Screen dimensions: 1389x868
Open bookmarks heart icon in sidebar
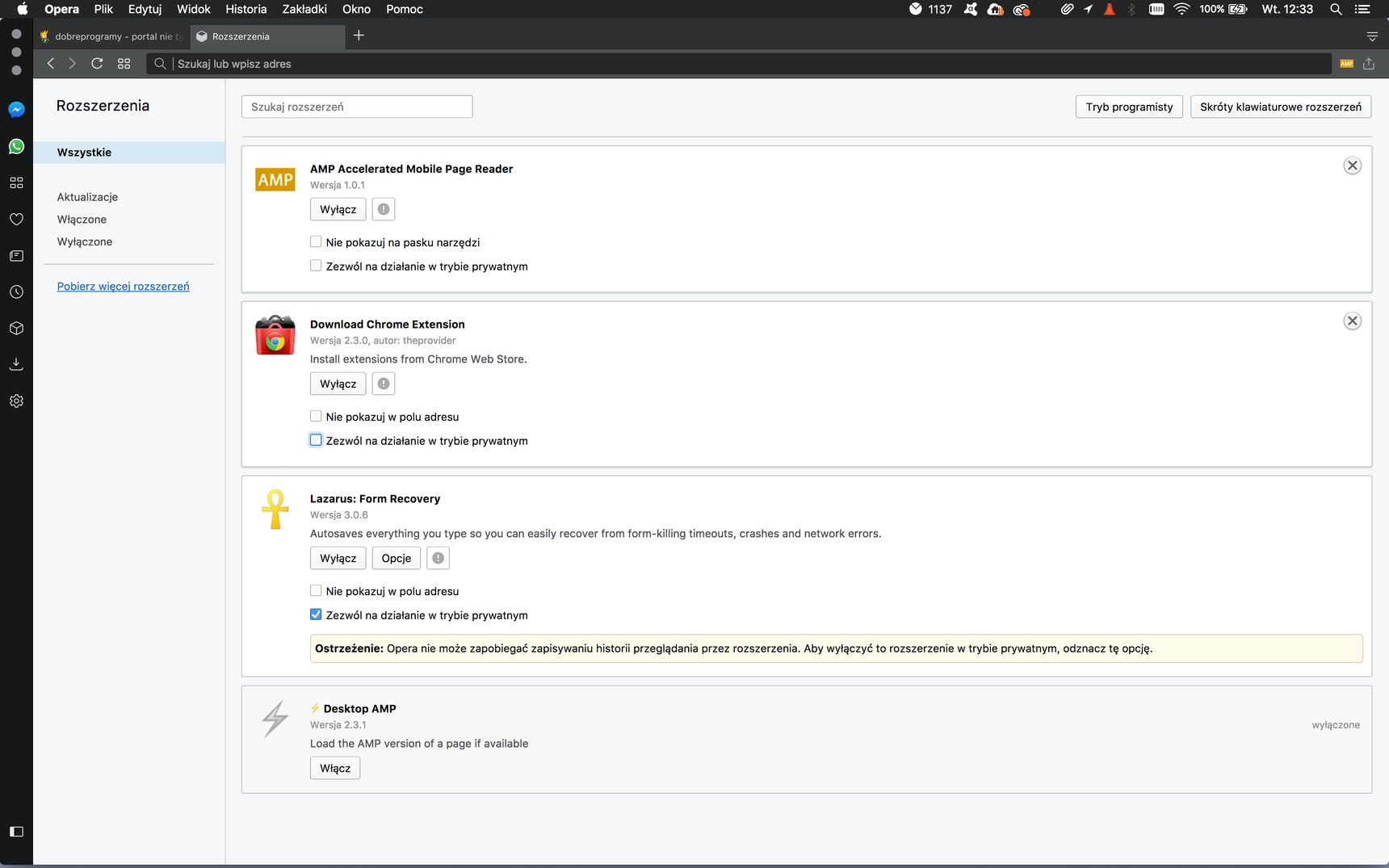16,219
